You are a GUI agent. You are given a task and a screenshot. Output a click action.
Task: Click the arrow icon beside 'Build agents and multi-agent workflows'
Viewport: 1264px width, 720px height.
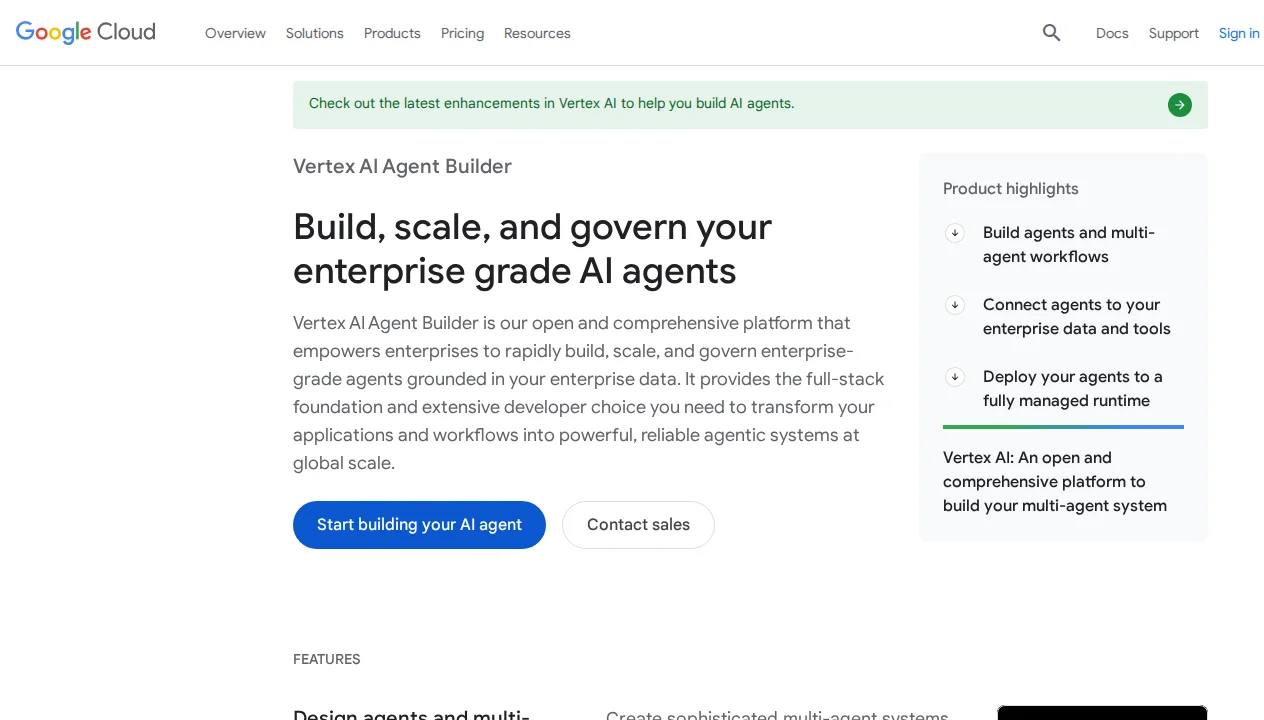click(x=955, y=233)
